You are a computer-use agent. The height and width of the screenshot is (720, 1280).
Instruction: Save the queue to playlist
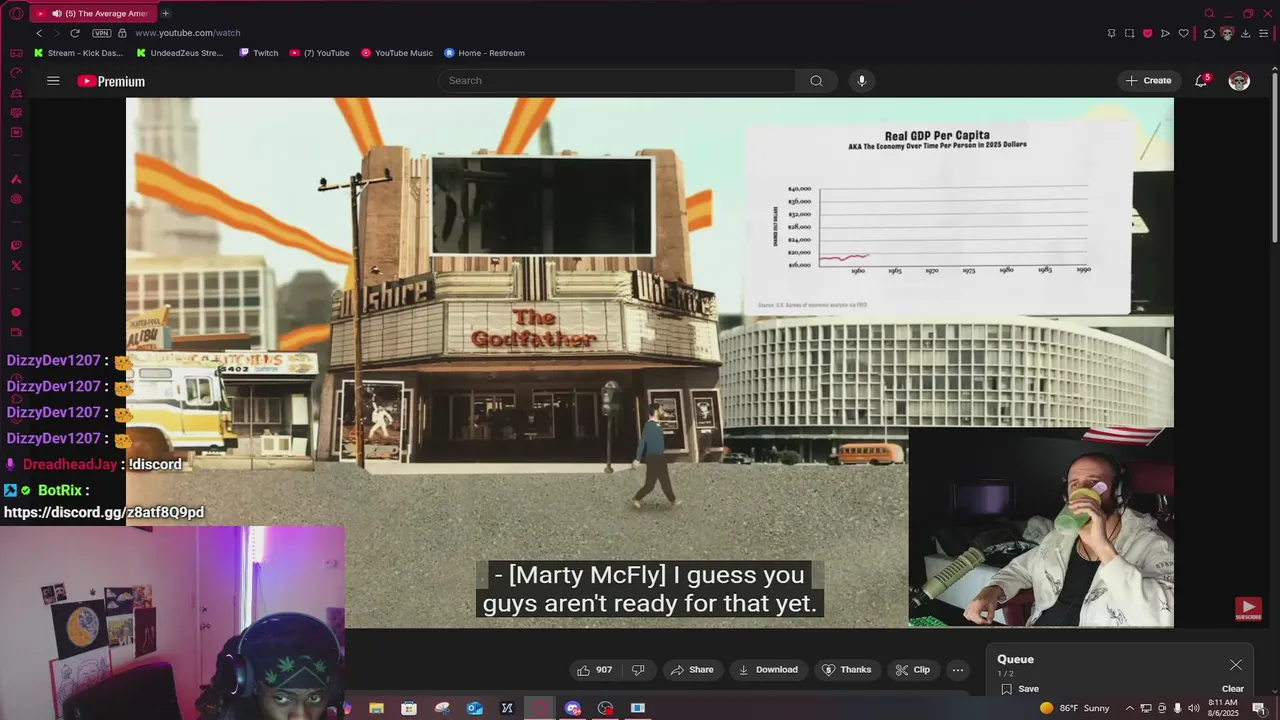click(x=1020, y=689)
